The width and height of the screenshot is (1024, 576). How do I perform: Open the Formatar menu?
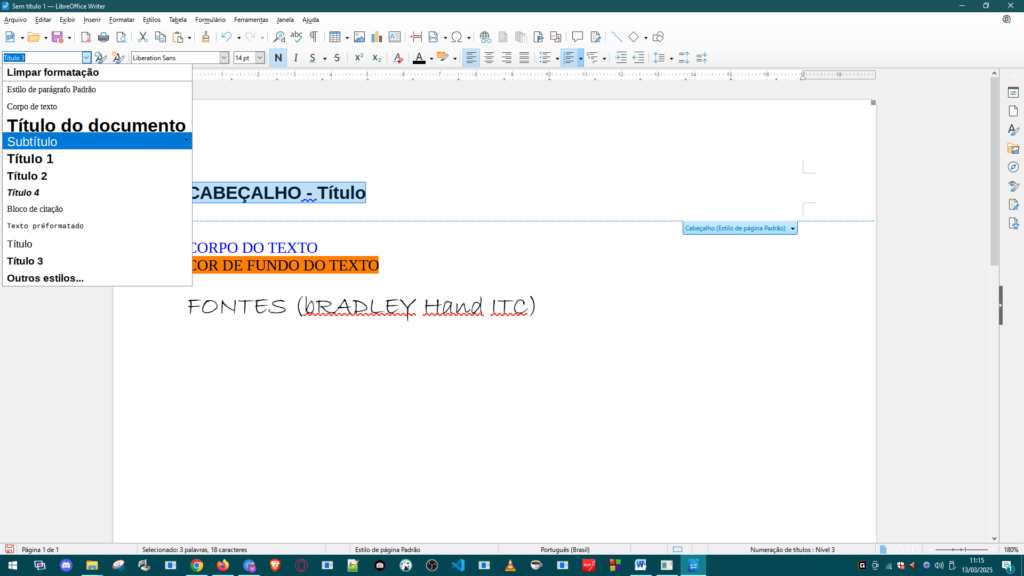(121, 19)
